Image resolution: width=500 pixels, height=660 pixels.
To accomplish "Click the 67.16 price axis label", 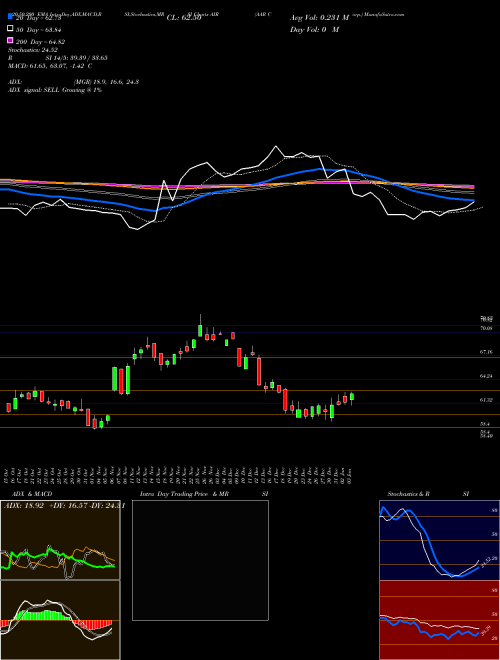I will click(486, 351).
